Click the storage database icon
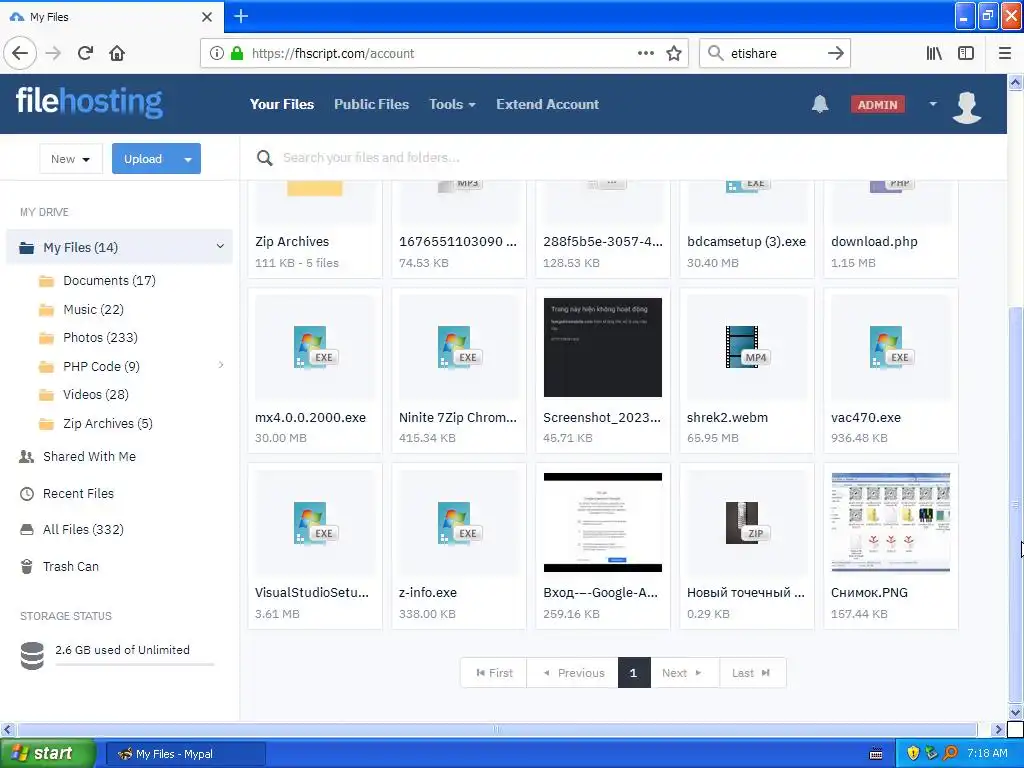This screenshot has width=1024, height=768. point(32,656)
